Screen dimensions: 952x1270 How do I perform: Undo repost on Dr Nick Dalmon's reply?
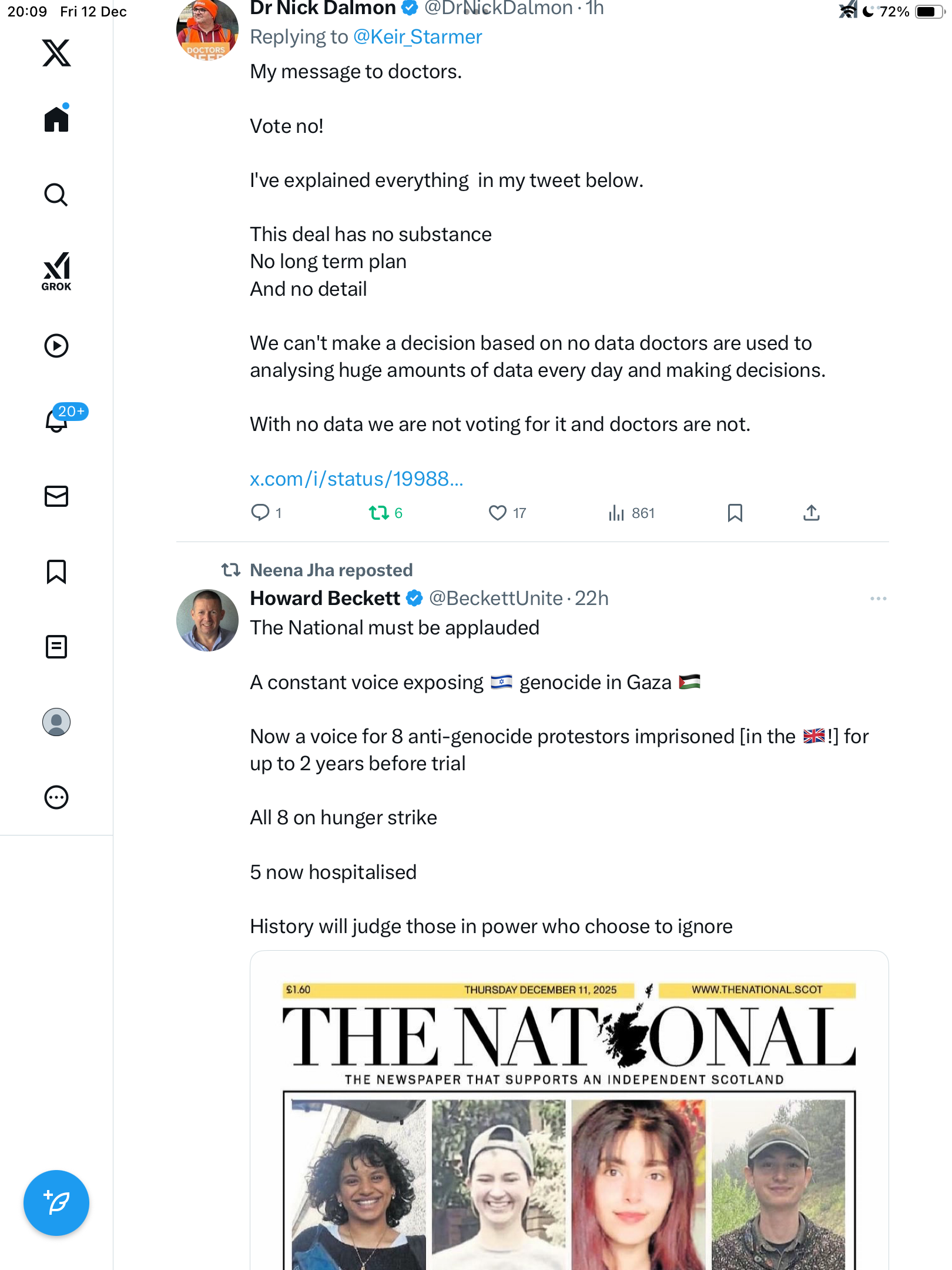click(379, 513)
